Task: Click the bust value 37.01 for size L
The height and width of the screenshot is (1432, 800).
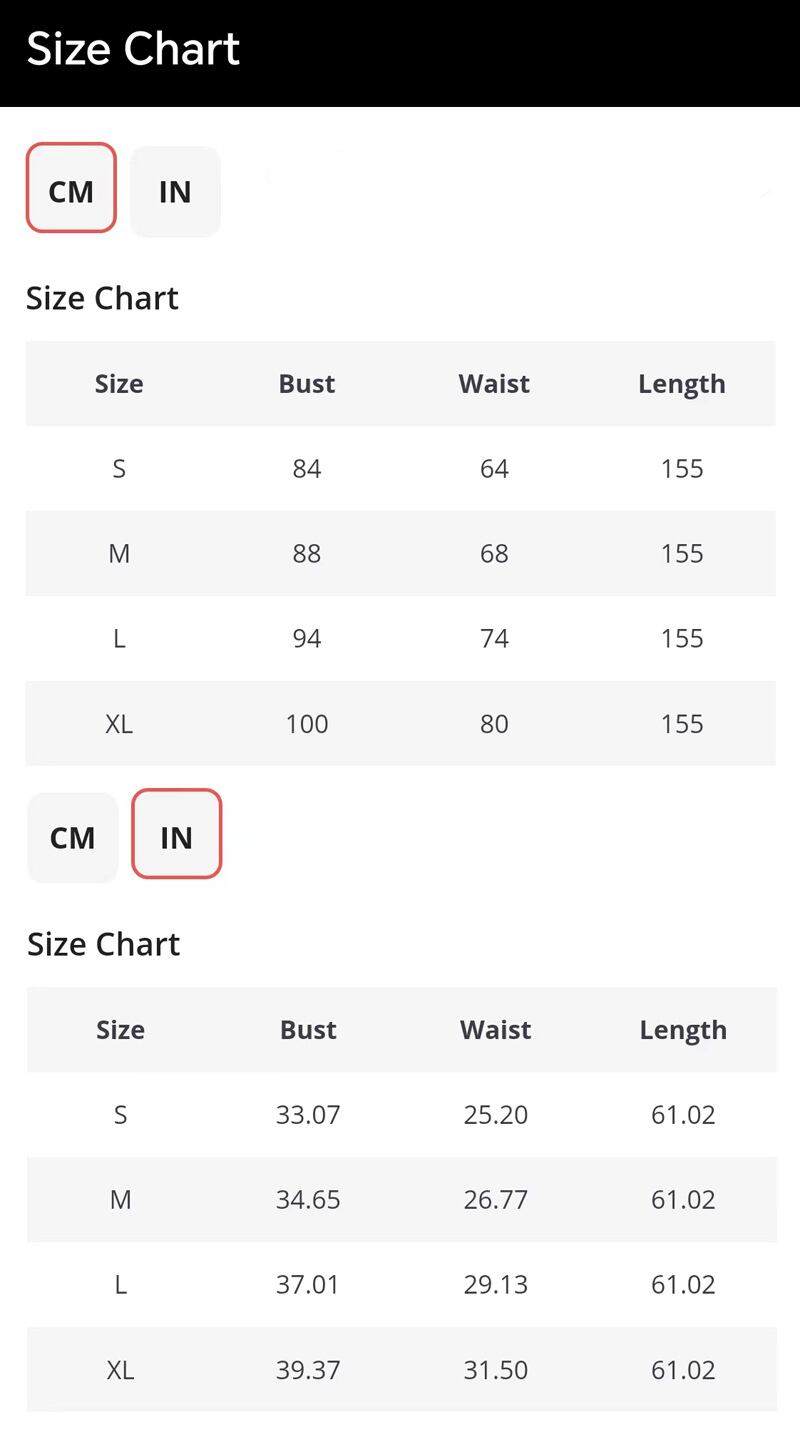Action: point(308,1285)
